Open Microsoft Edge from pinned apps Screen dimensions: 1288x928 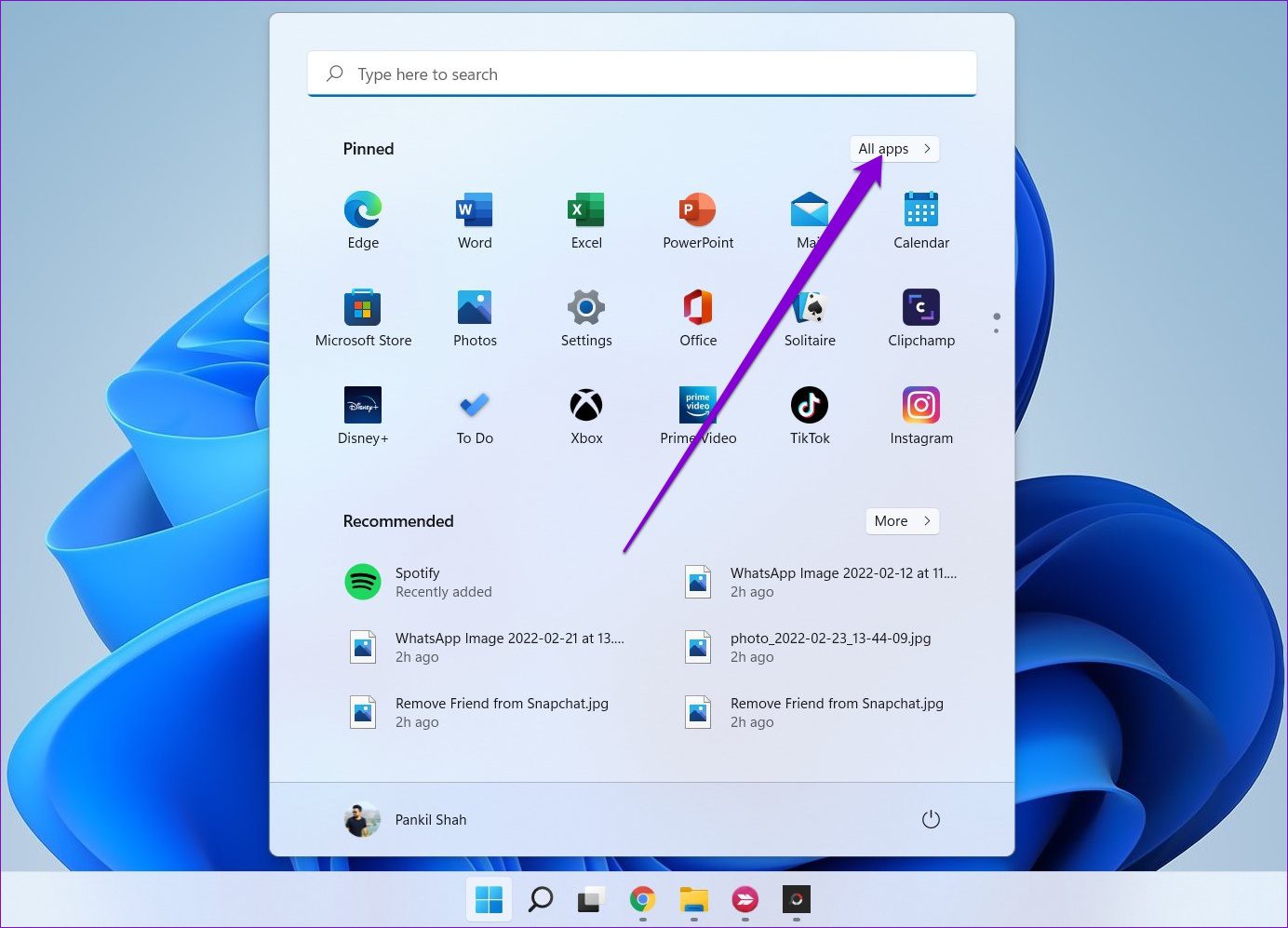tap(362, 219)
